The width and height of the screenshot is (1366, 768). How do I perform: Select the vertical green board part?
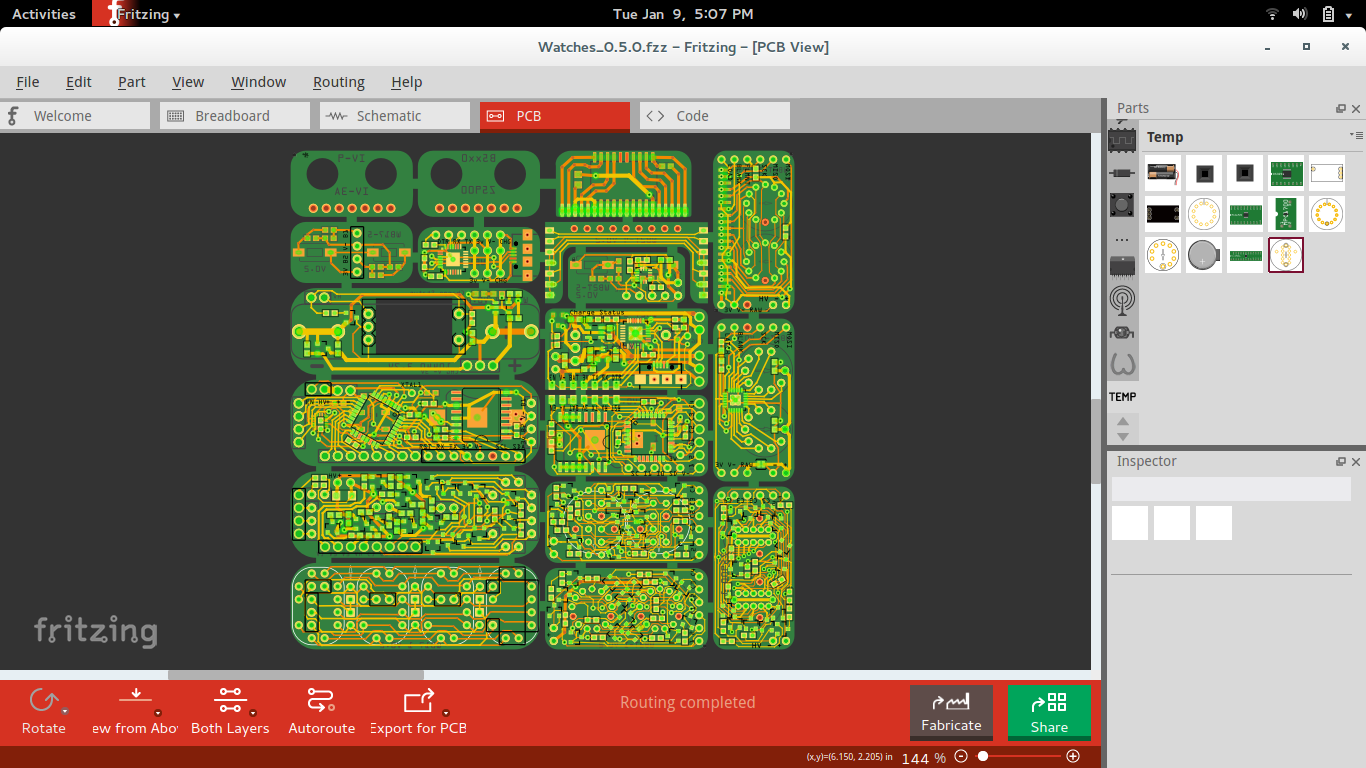pos(1286,214)
